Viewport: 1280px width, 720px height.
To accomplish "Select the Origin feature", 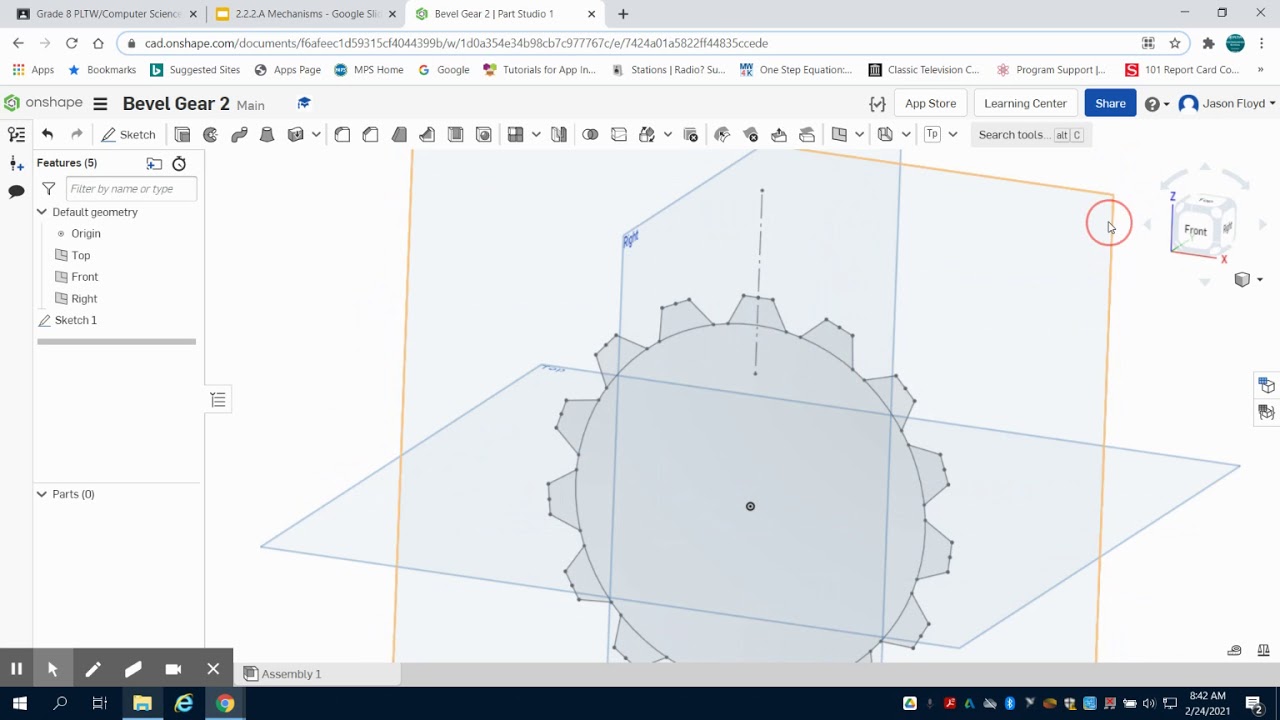I will [x=86, y=233].
